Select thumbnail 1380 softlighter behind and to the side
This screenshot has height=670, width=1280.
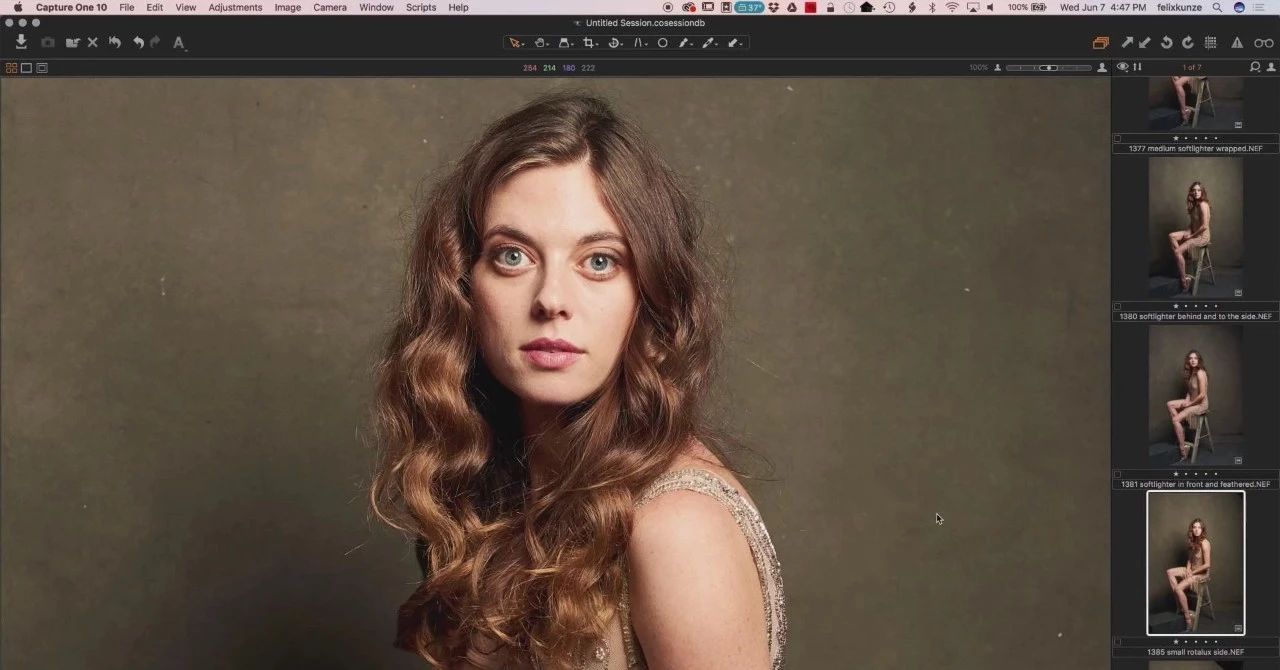click(x=1196, y=227)
